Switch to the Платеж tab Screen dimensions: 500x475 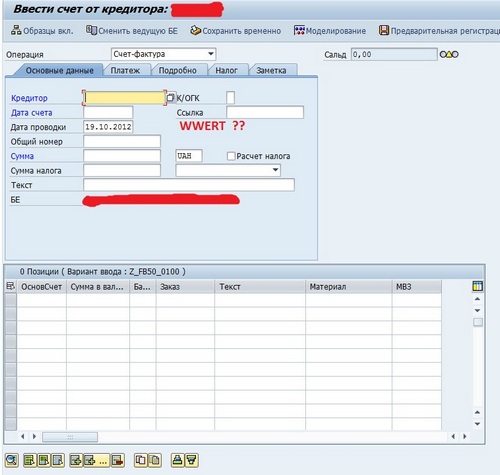pos(125,70)
